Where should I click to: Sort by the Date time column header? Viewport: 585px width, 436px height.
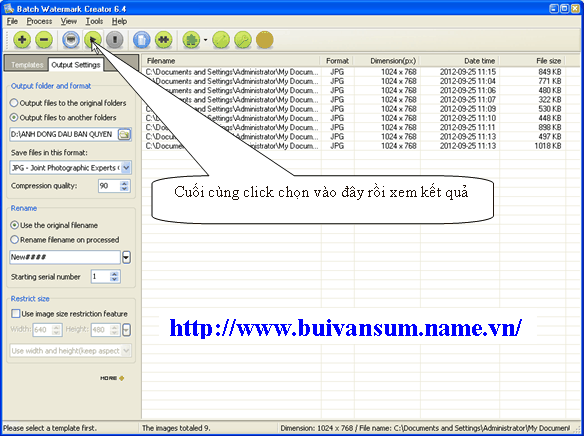tap(460, 61)
